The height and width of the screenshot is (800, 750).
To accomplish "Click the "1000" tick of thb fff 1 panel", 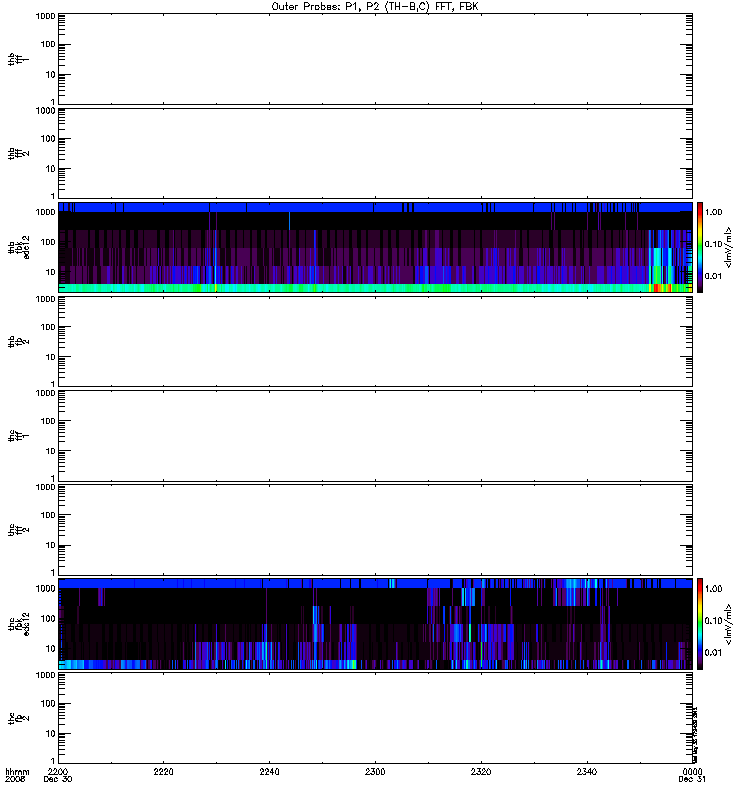I will (45, 16).
